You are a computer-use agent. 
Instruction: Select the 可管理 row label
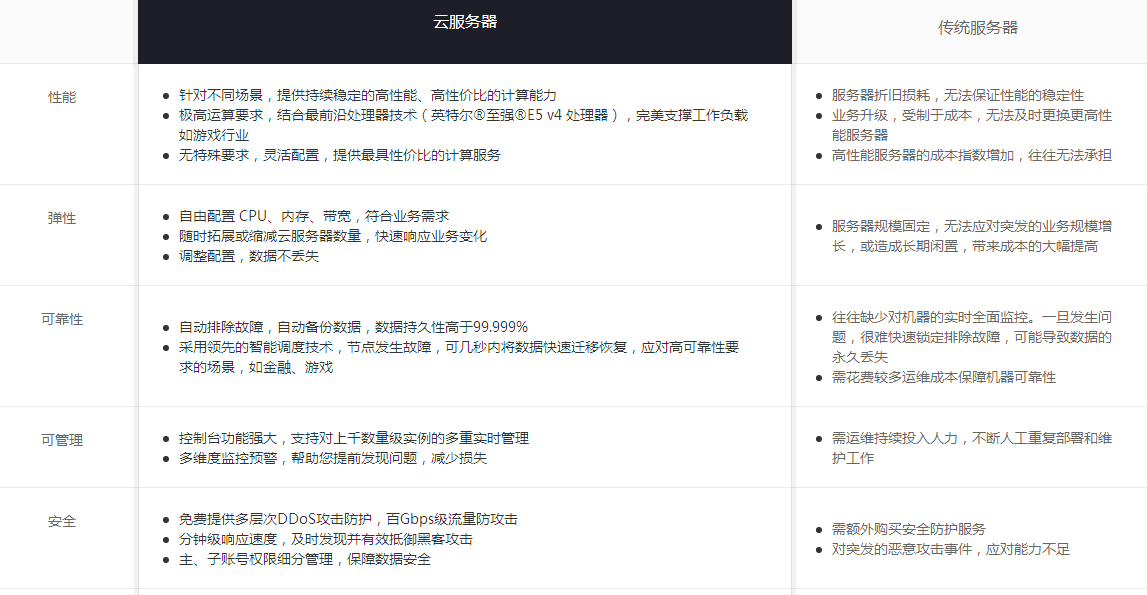pyautogui.click(x=62, y=440)
